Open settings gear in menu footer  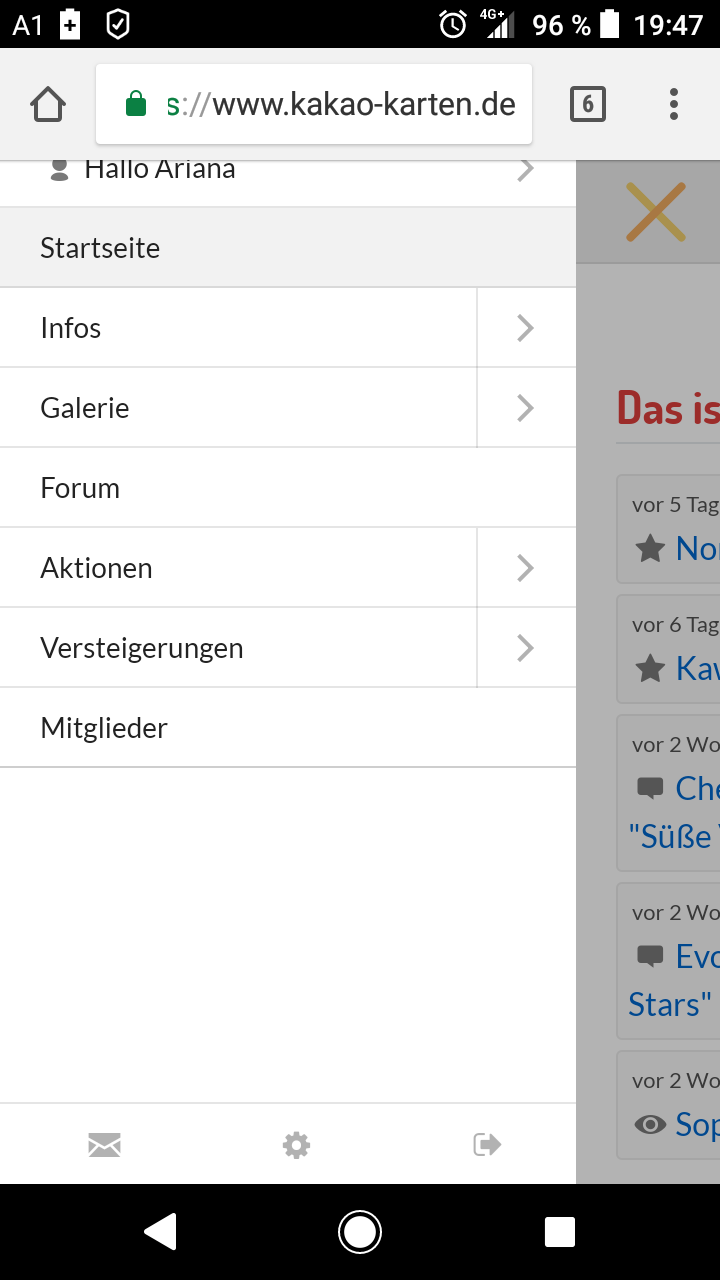pyautogui.click(x=296, y=1144)
